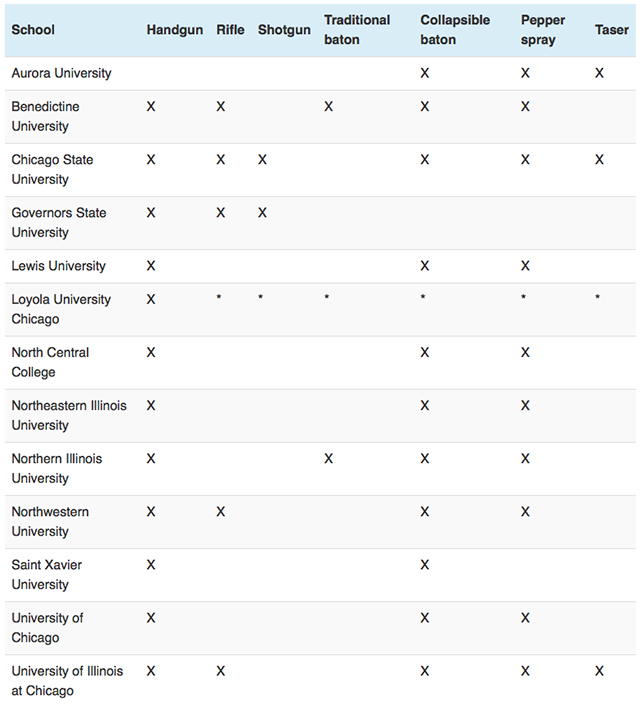Click Benedictine University's Traditional baton X mark
Screen dimensions: 640x714
329,106
